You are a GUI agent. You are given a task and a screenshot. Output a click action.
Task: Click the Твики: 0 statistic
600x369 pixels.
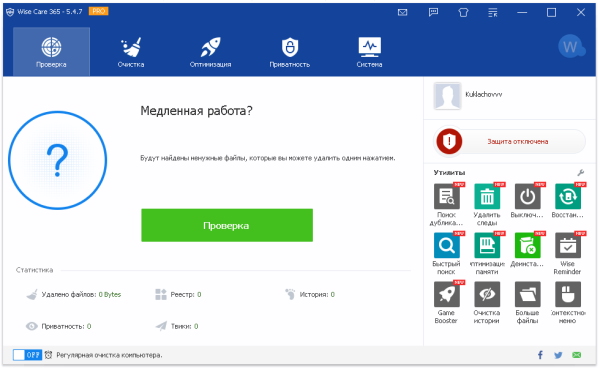pos(177,326)
